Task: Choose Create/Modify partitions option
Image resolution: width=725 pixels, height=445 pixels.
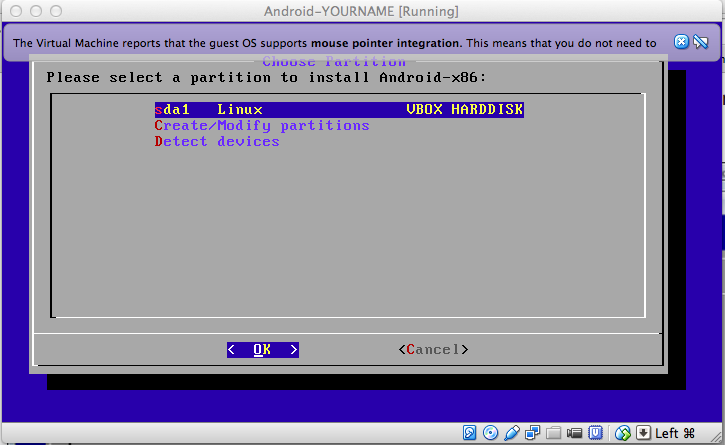Action: (x=262, y=126)
